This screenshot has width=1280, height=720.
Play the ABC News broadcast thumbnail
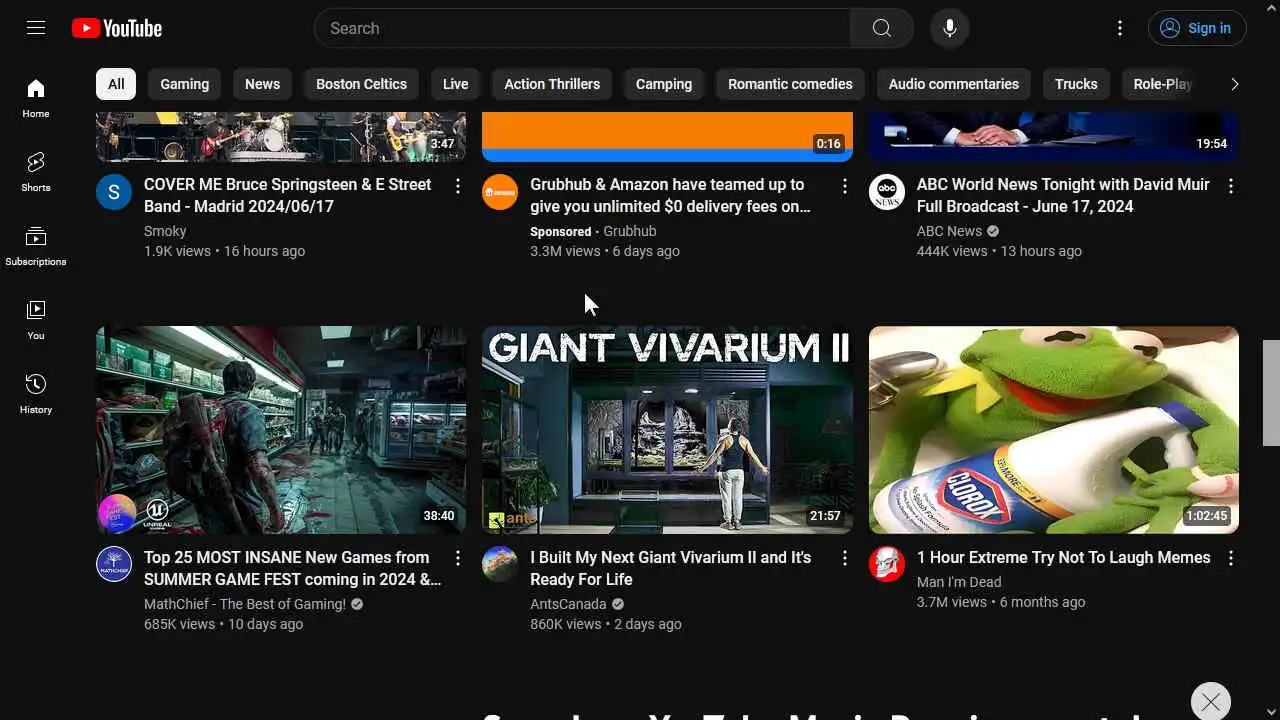pyautogui.click(x=1054, y=137)
